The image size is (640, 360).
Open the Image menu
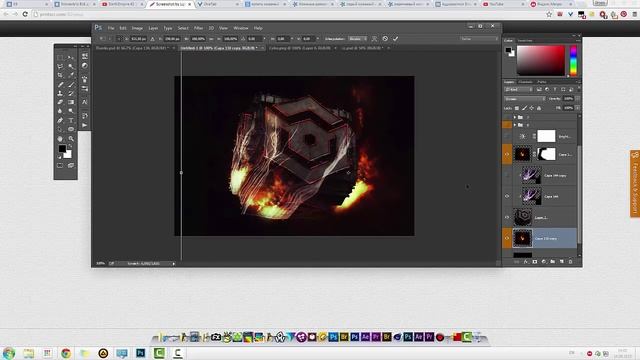(137, 28)
